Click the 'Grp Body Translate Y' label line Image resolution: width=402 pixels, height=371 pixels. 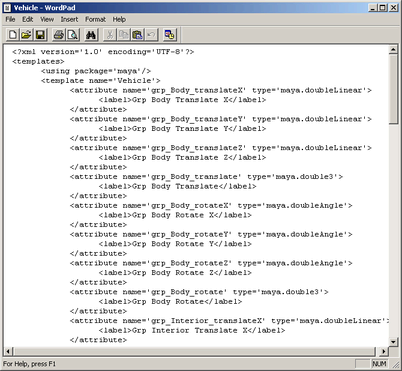coord(182,129)
